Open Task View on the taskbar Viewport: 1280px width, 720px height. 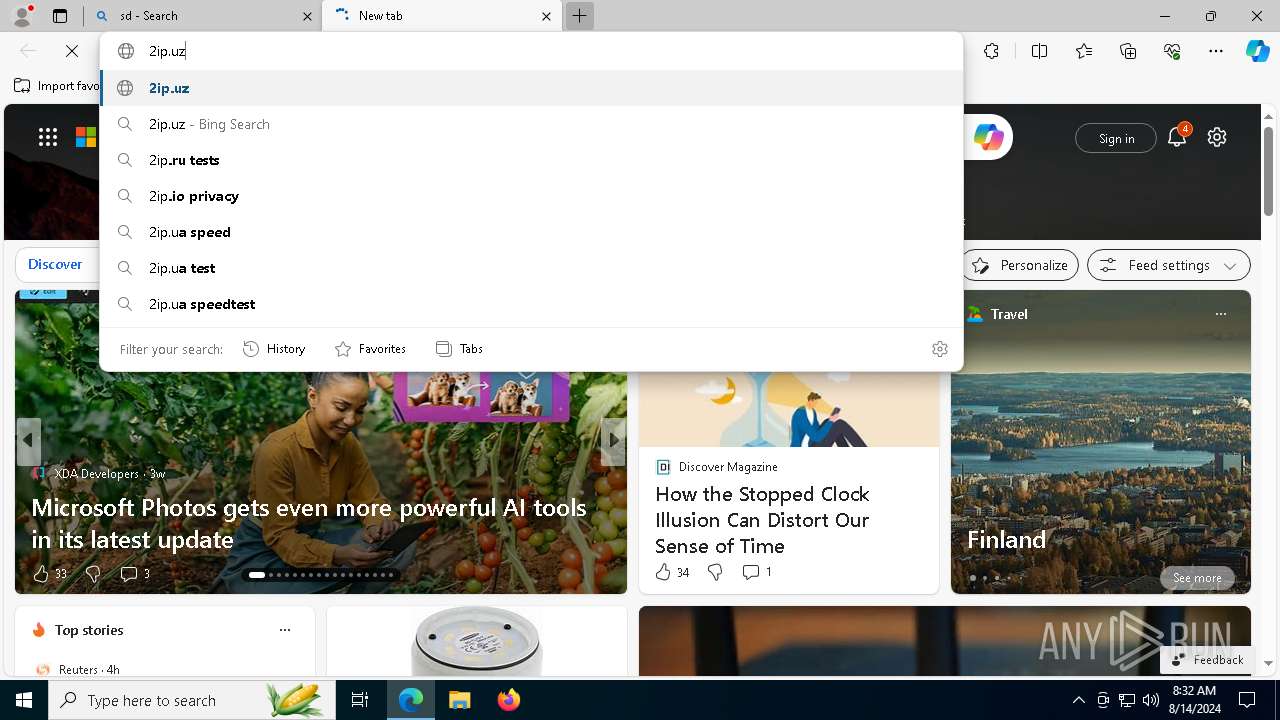(360, 700)
